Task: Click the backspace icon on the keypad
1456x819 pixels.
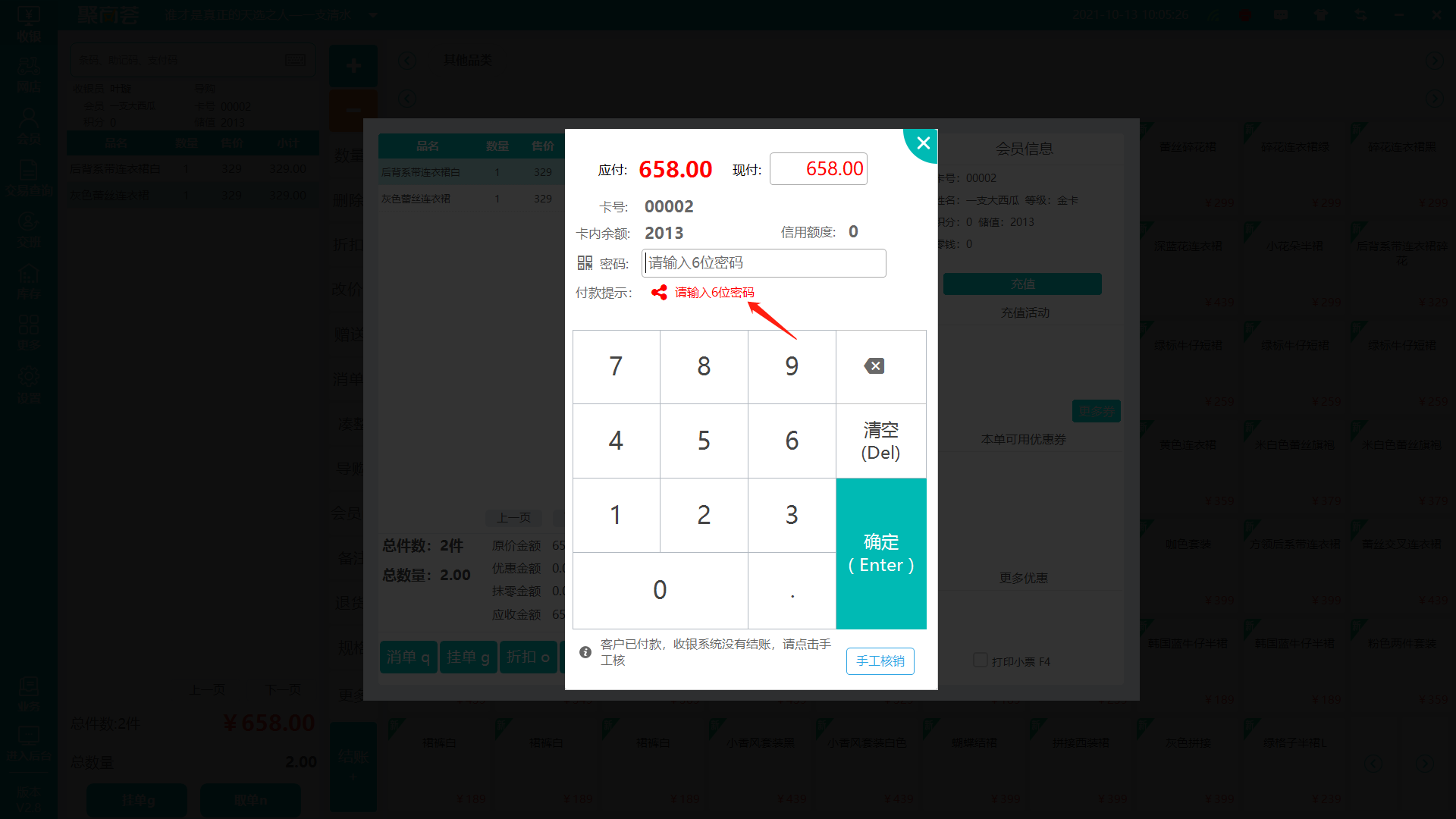Action: (874, 366)
